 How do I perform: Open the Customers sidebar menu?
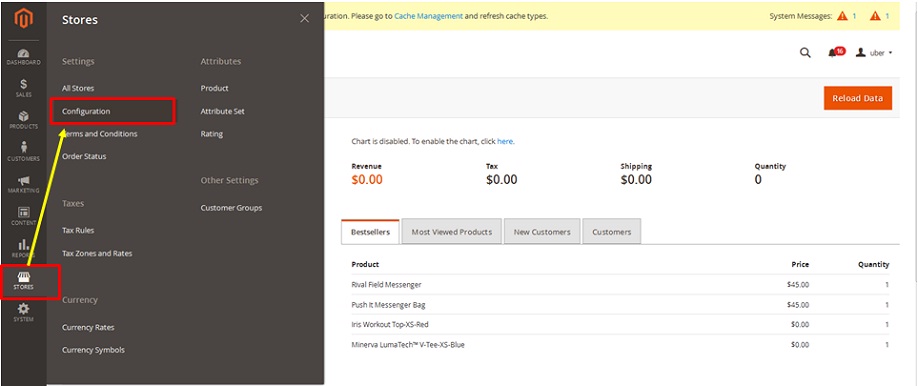(x=23, y=152)
